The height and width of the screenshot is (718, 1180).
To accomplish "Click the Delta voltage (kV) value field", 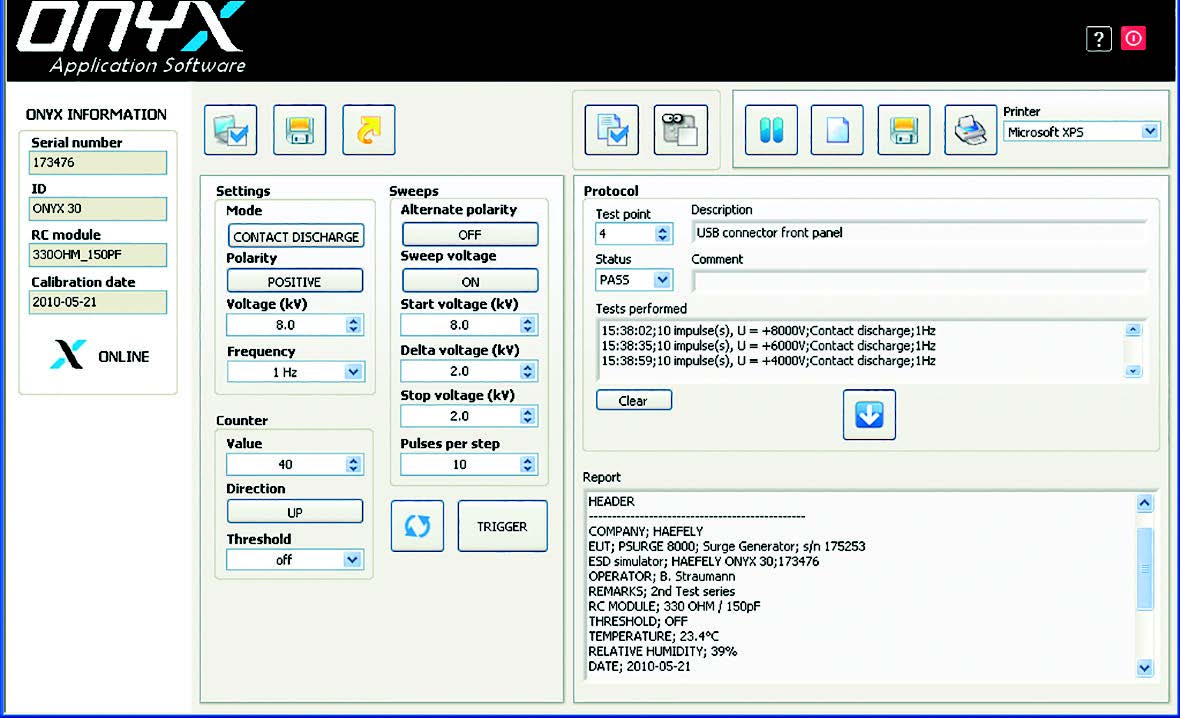I will [x=461, y=371].
